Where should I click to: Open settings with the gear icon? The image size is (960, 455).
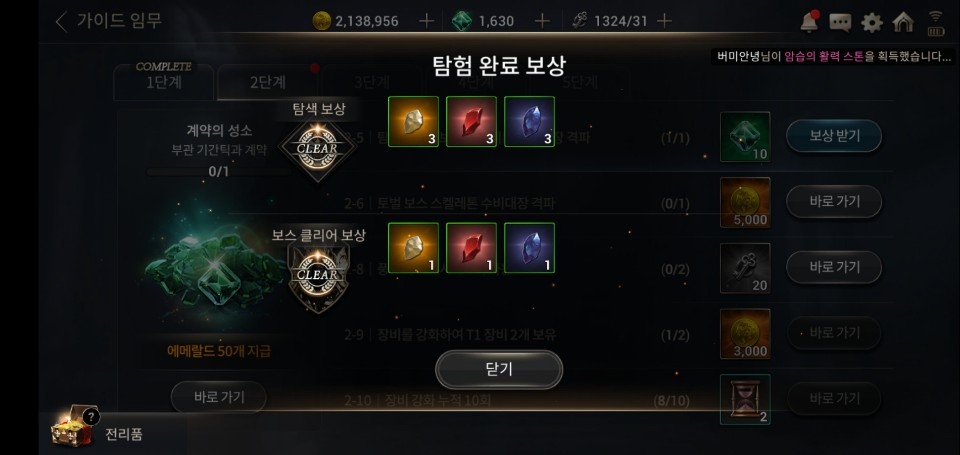click(872, 23)
